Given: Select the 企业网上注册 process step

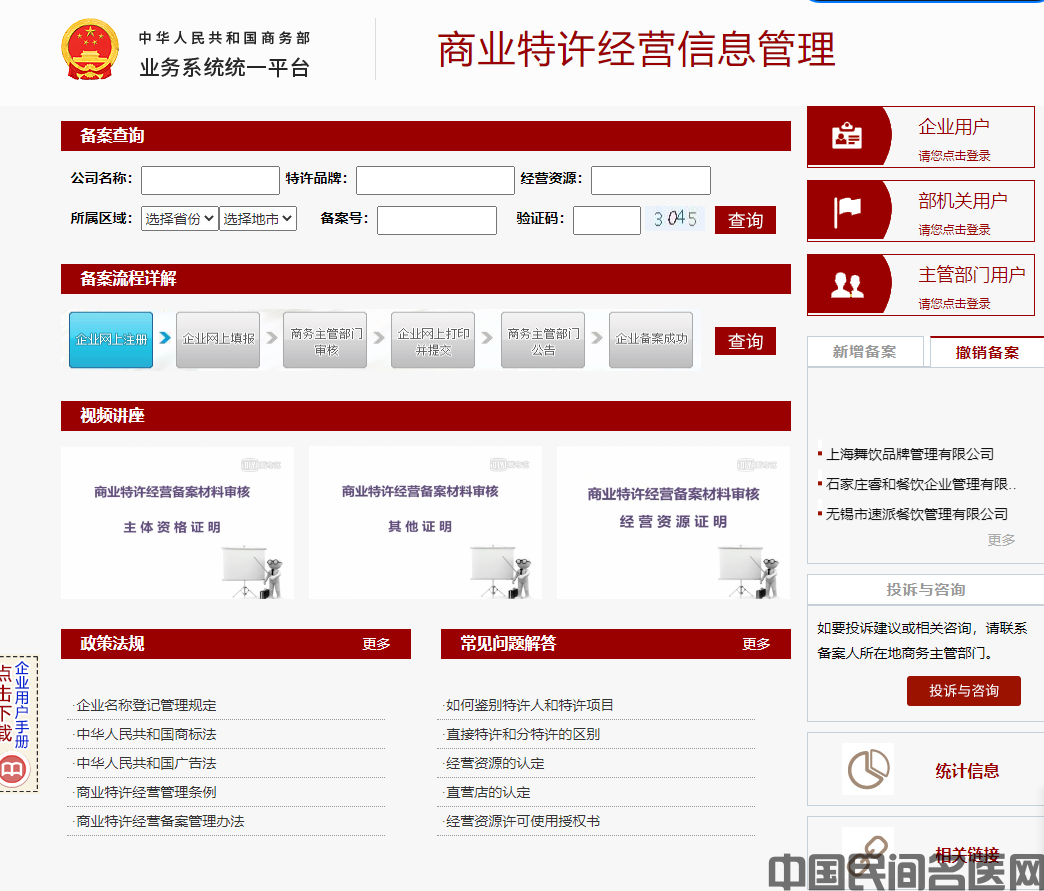Looking at the screenshot, I should [x=111, y=340].
